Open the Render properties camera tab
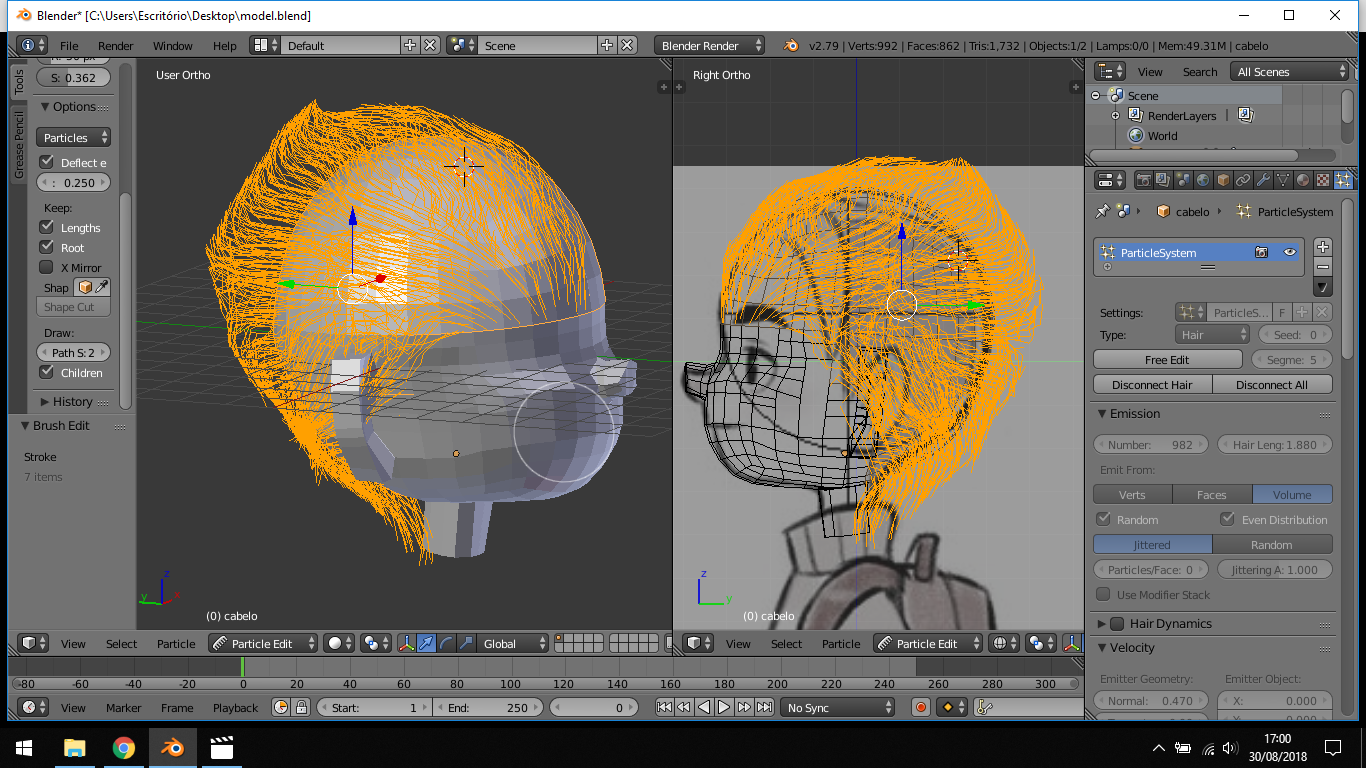Image resolution: width=1366 pixels, height=768 pixels. point(1144,180)
